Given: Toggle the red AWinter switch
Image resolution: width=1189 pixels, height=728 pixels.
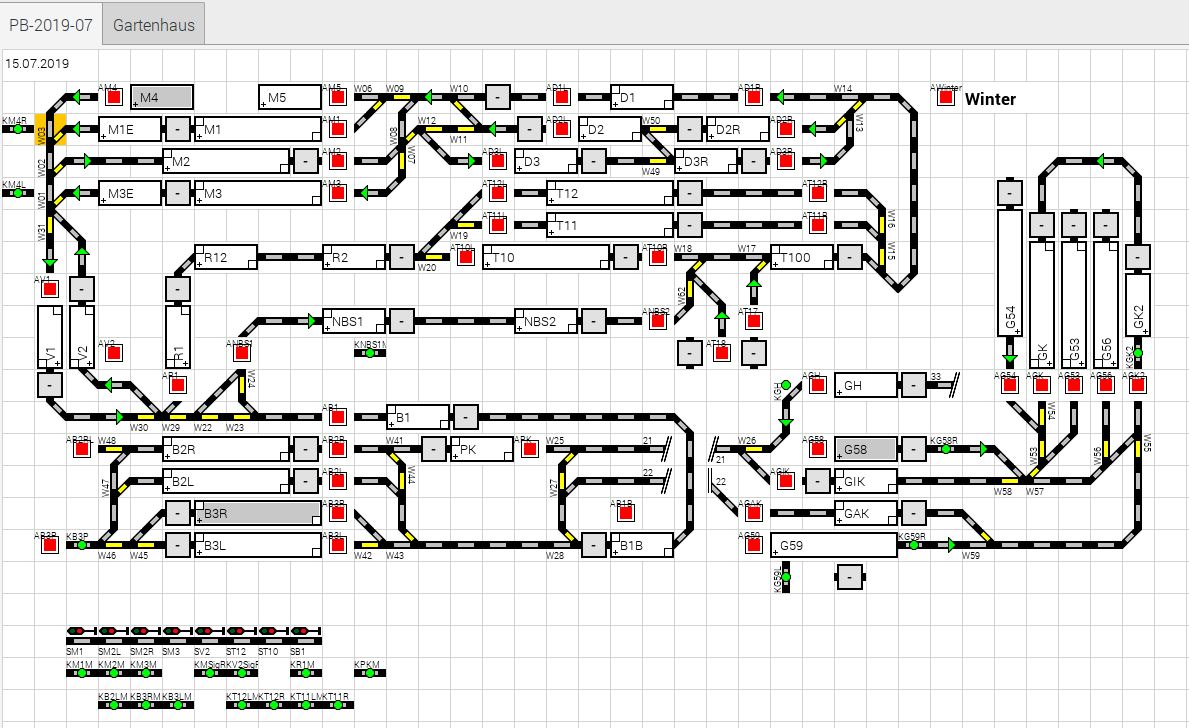Looking at the screenshot, I should pyautogui.click(x=945, y=98).
